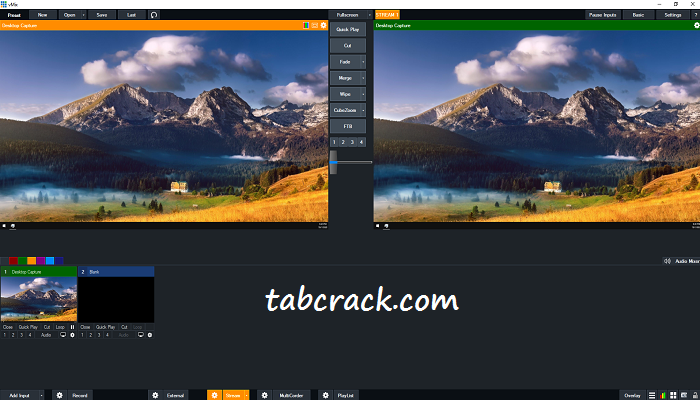Click the vMix app icon in title bar
The width and height of the screenshot is (700, 400).
point(4,4)
